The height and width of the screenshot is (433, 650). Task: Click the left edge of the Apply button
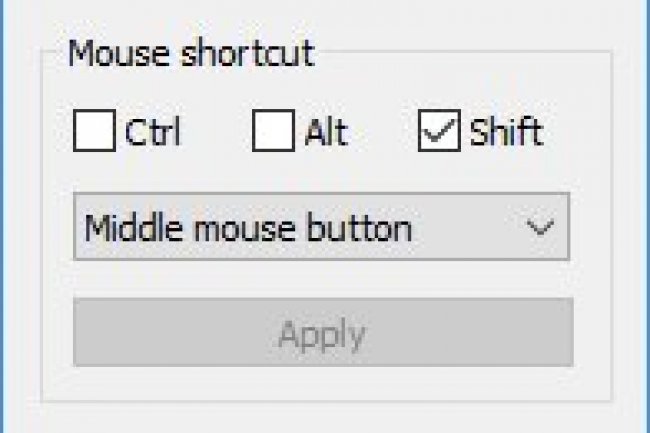point(82,333)
